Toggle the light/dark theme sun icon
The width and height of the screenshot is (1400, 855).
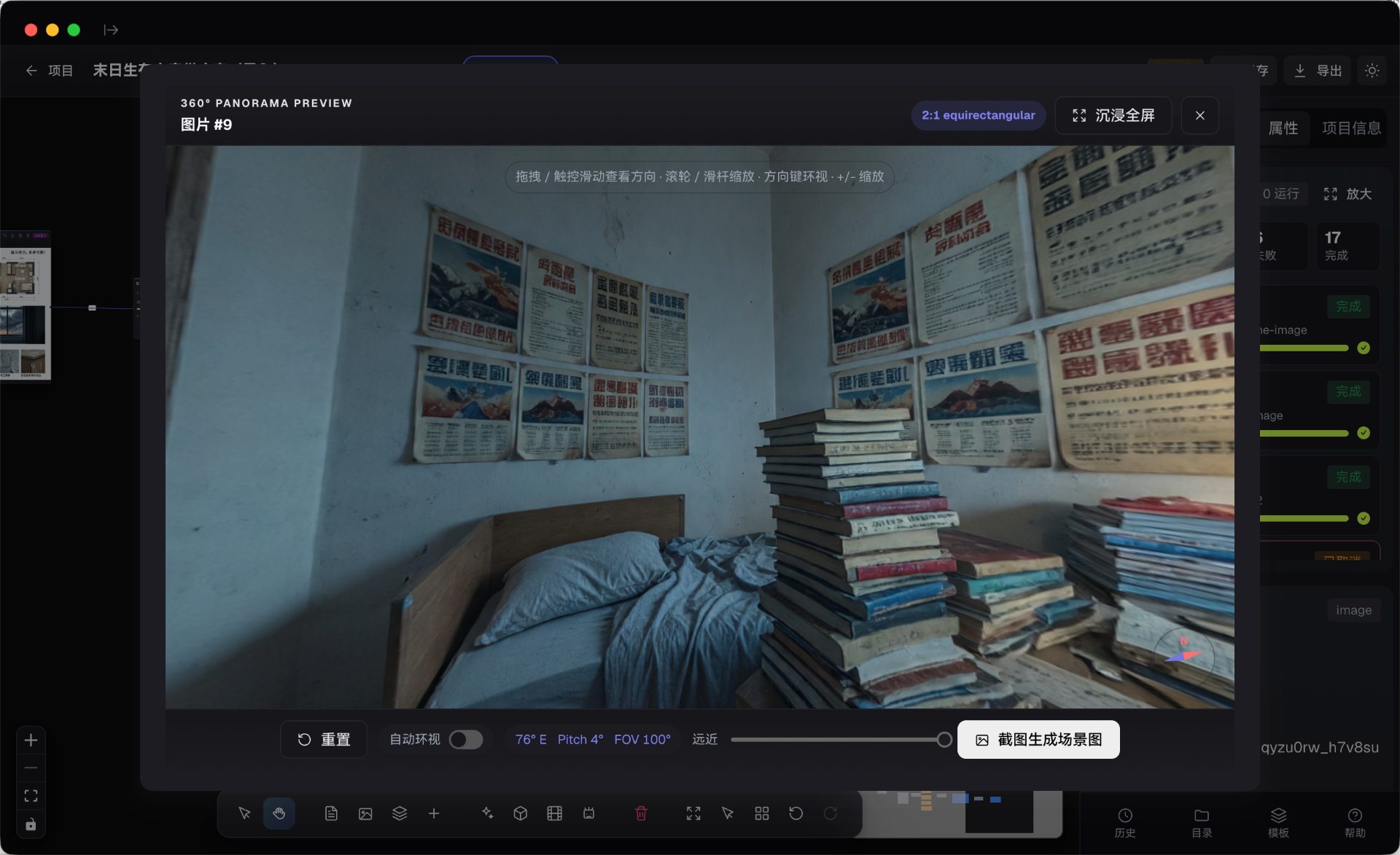tap(1372, 71)
